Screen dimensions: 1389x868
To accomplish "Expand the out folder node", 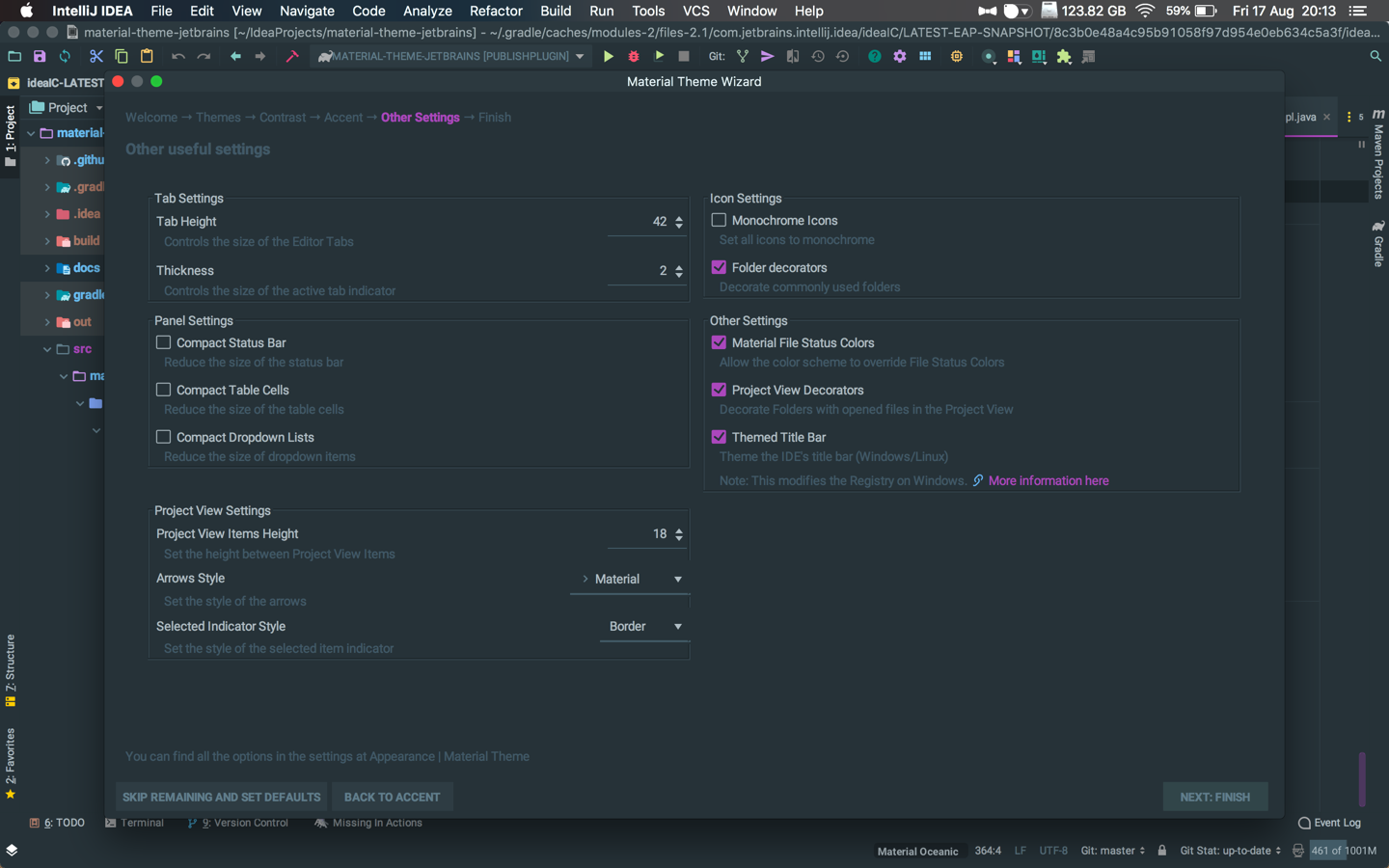I will coord(47,322).
